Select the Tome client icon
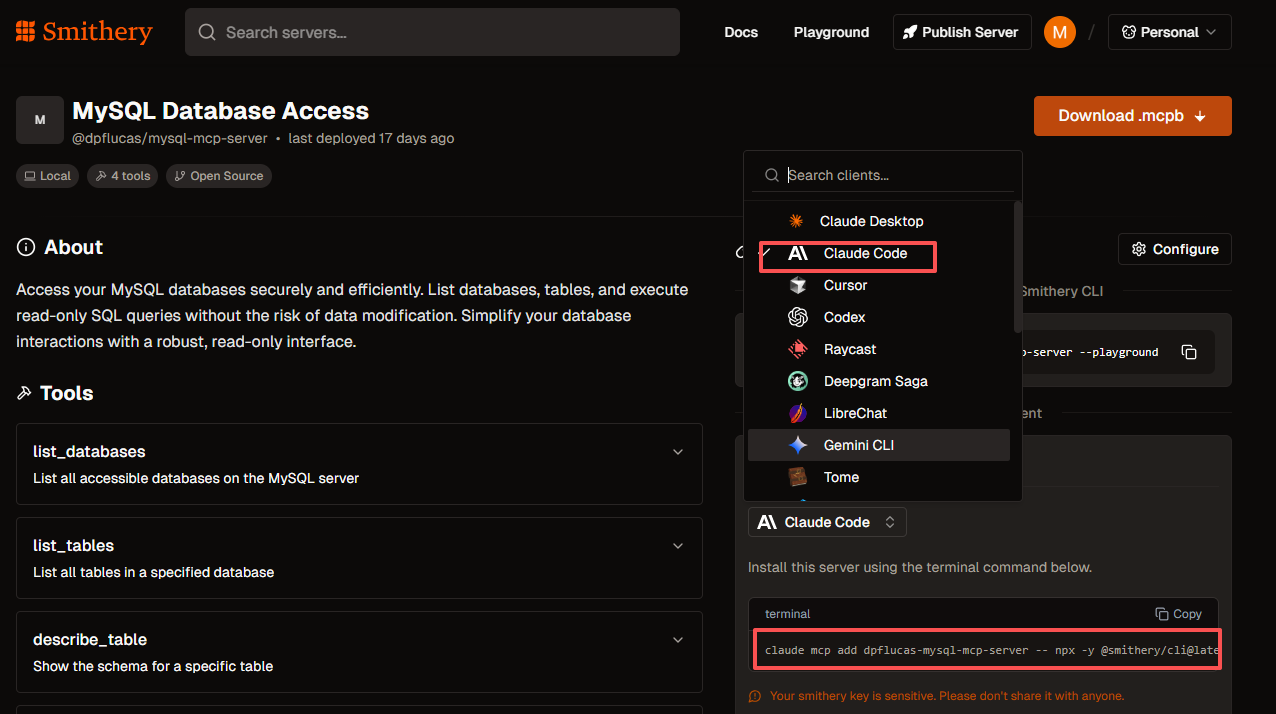The width and height of the screenshot is (1276, 714). click(797, 477)
